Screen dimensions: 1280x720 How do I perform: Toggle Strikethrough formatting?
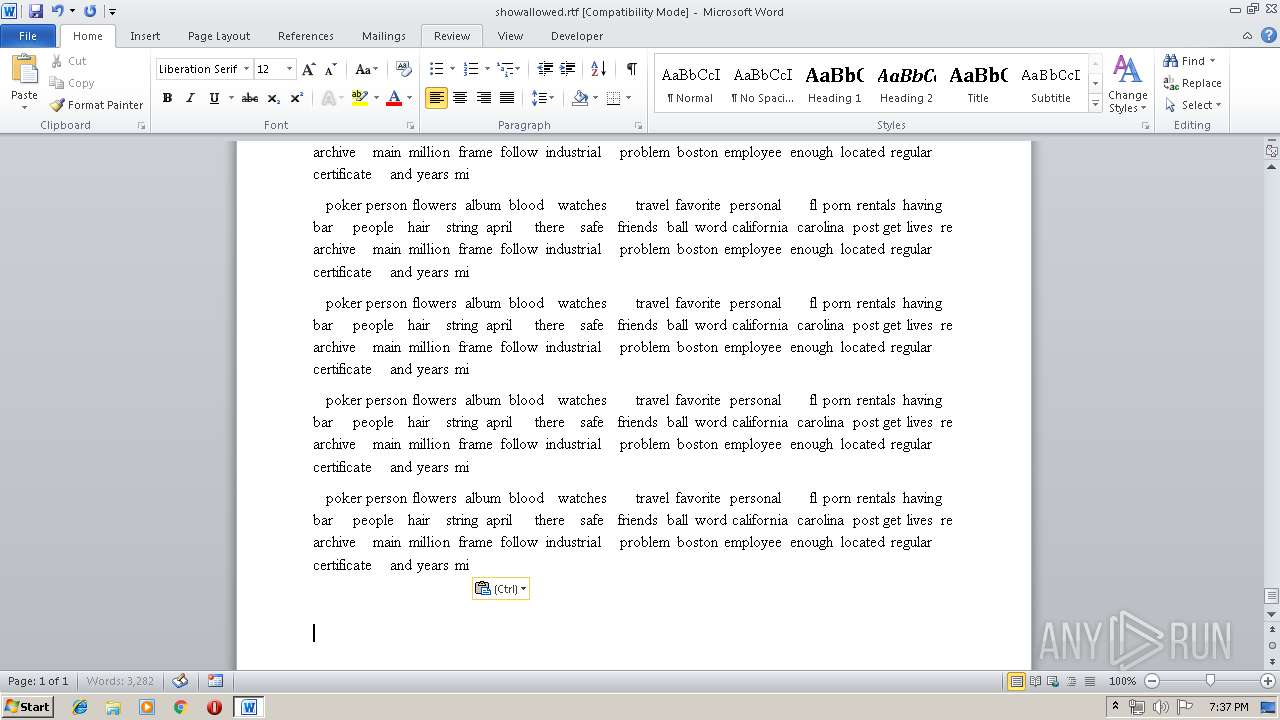(x=250, y=98)
